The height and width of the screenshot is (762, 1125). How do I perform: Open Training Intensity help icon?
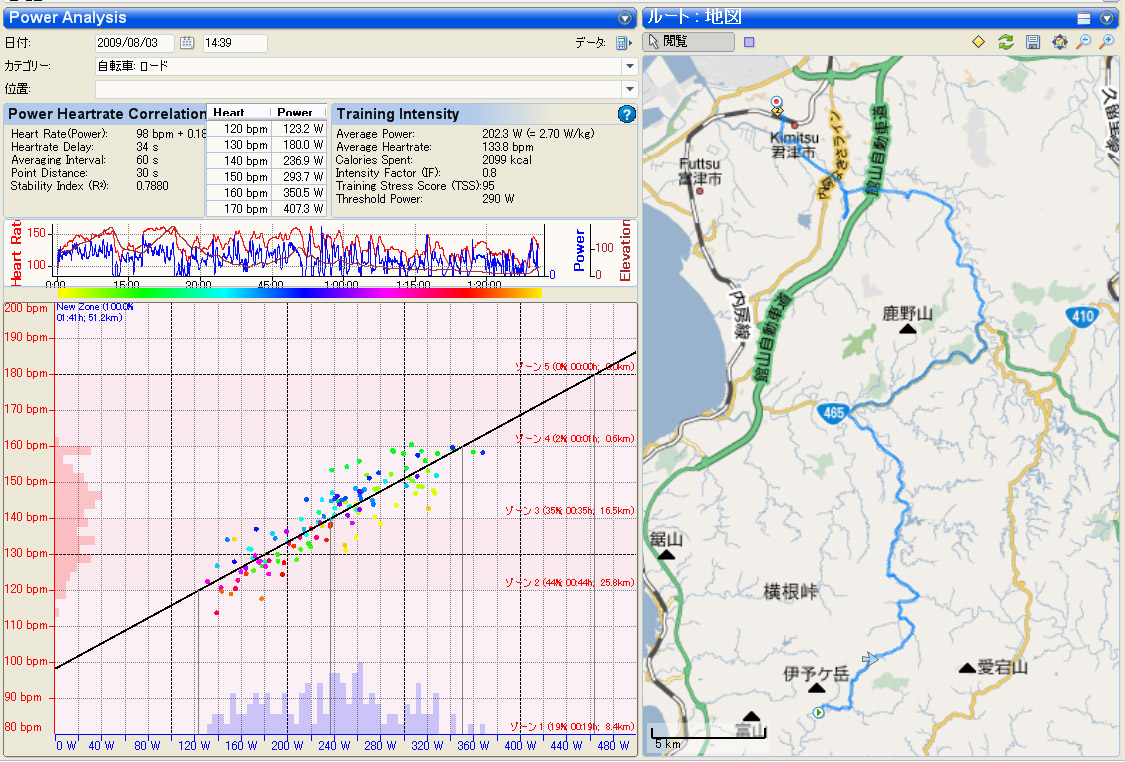pos(626,114)
